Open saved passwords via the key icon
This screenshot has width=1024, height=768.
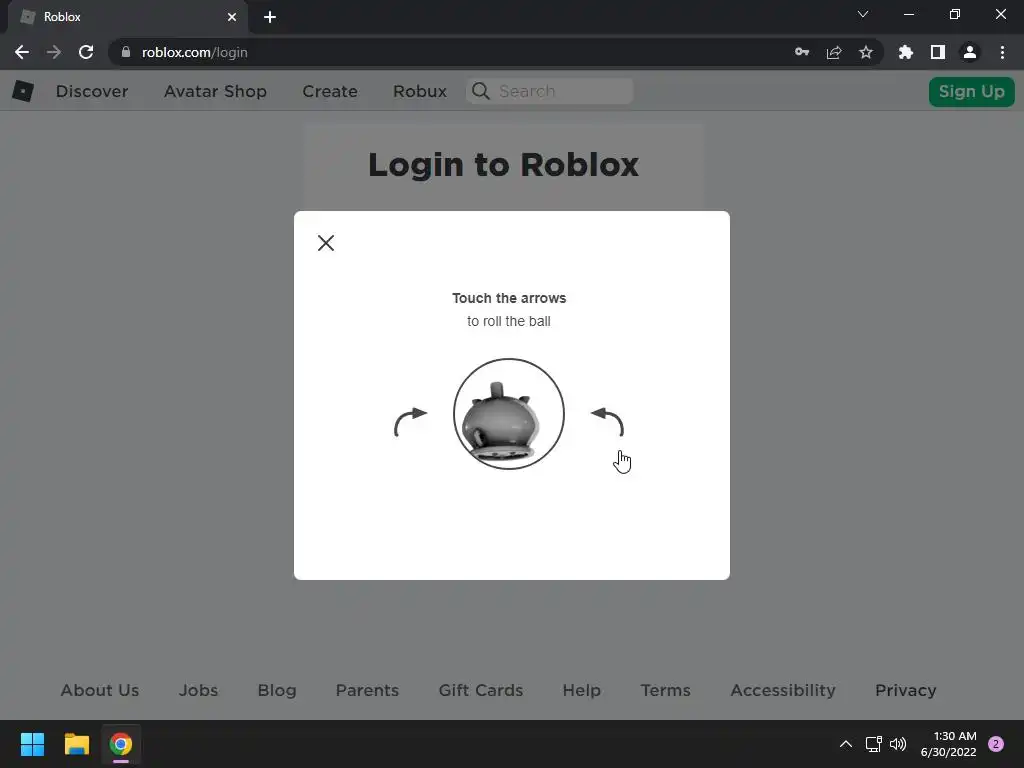point(802,52)
